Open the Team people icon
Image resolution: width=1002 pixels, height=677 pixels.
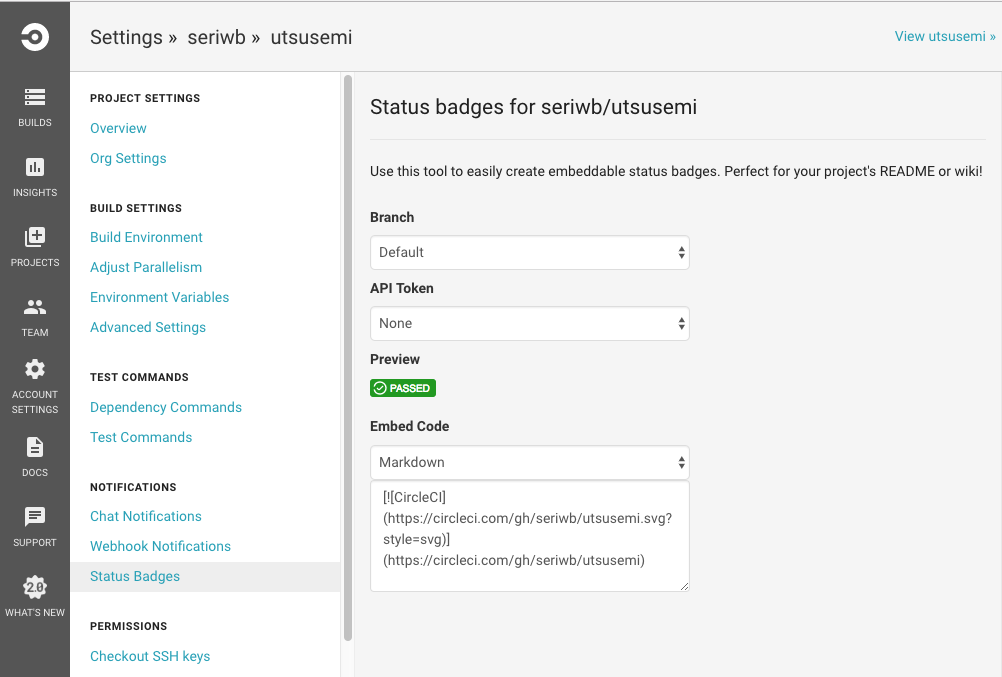(35, 307)
